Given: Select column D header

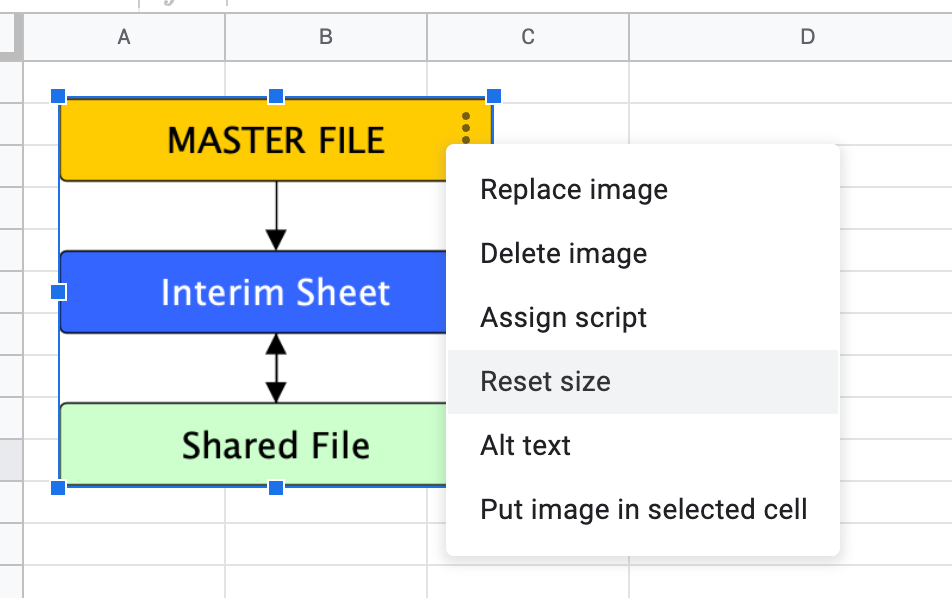Looking at the screenshot, I should (808, 37).
